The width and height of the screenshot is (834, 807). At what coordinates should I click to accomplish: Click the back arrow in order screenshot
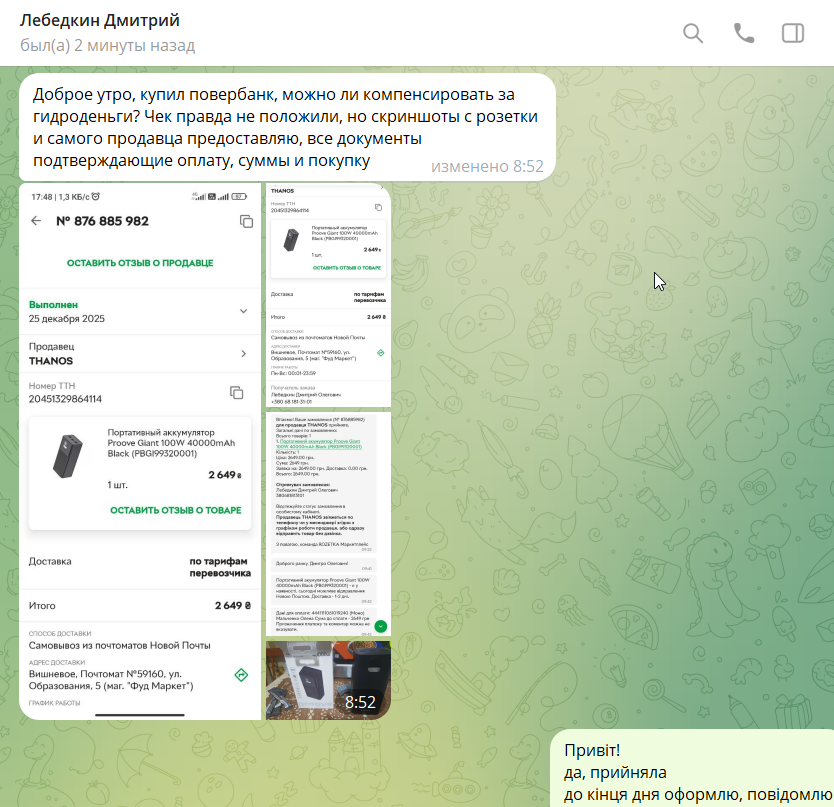coord(36,221)
